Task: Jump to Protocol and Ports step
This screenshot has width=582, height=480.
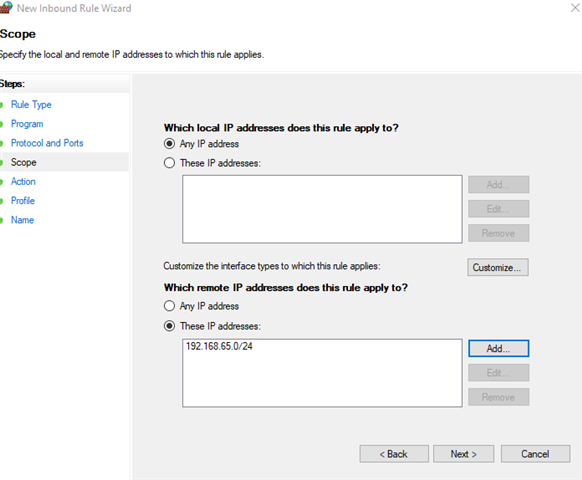Action: pyautogui.click(x=47, y=143)
